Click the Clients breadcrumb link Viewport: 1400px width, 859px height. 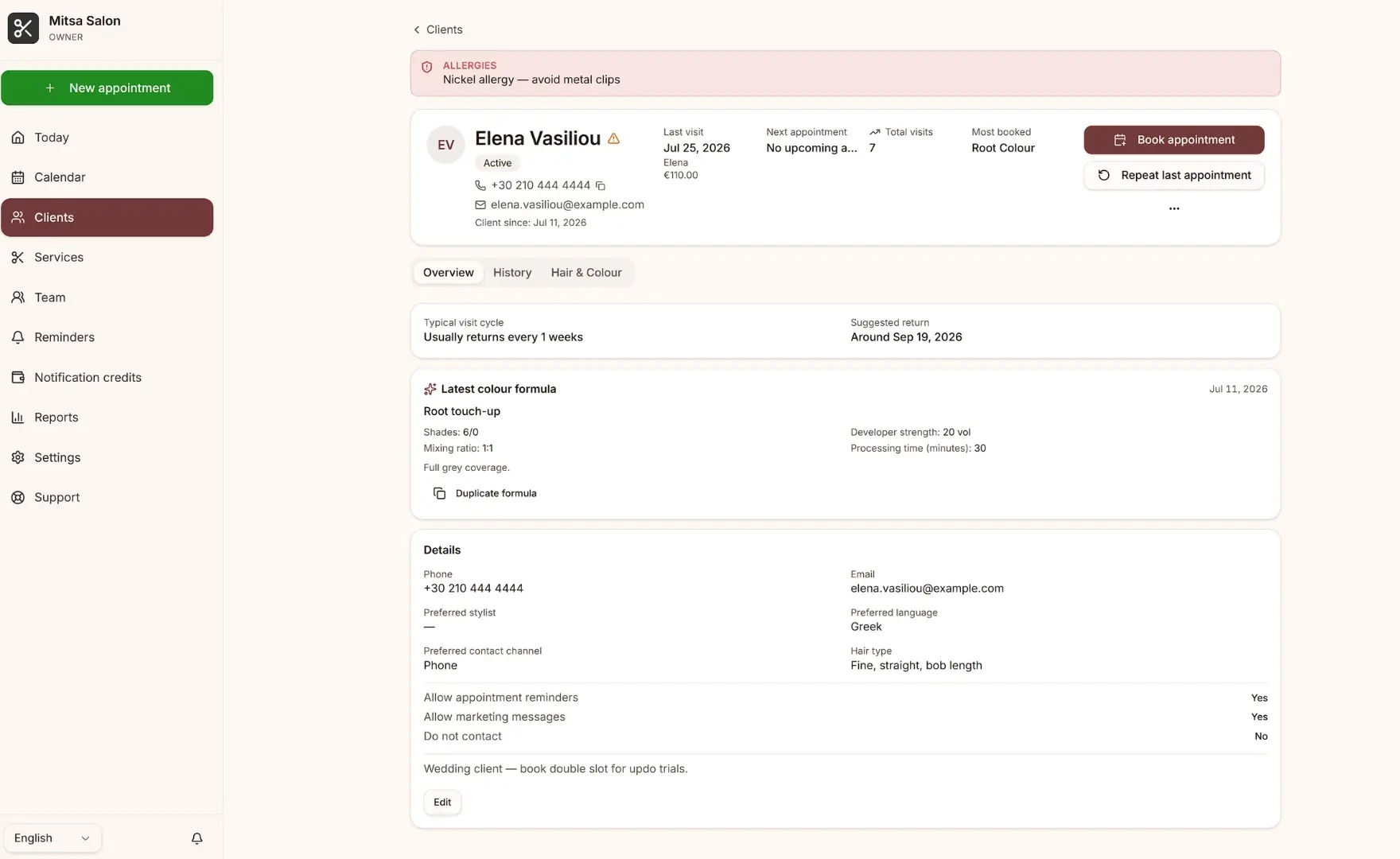point(437,29)
